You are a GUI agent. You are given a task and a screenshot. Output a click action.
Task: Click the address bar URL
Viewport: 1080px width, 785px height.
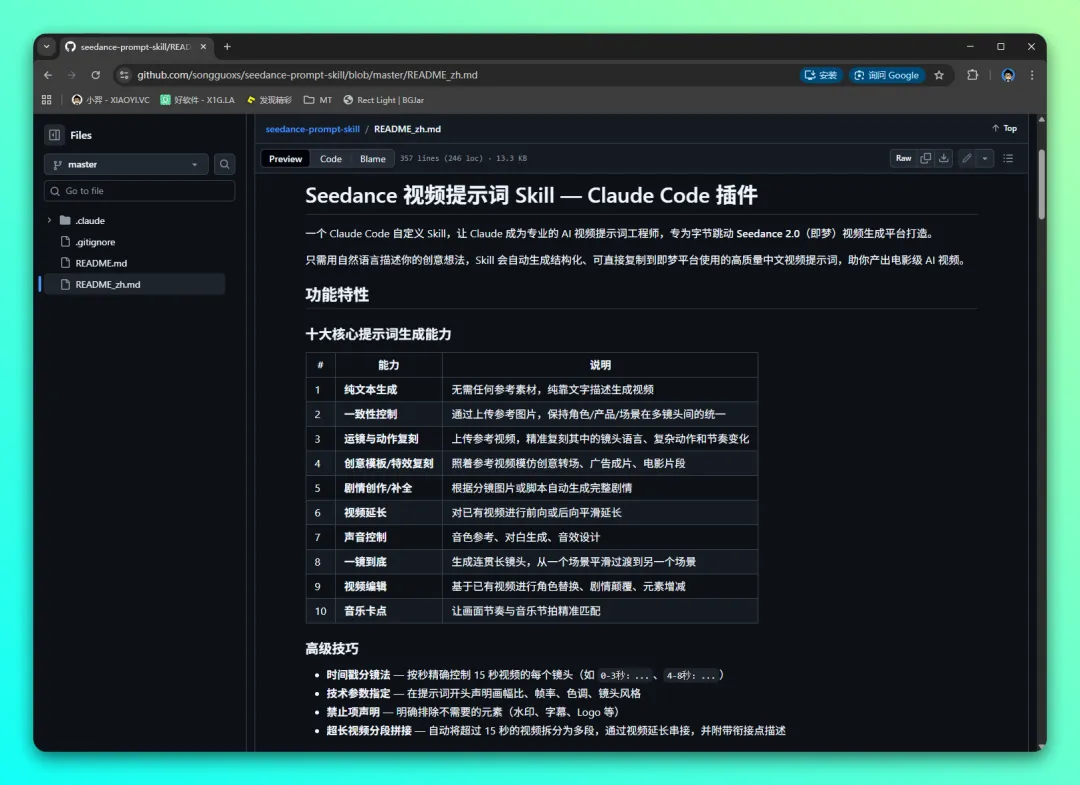307,75
